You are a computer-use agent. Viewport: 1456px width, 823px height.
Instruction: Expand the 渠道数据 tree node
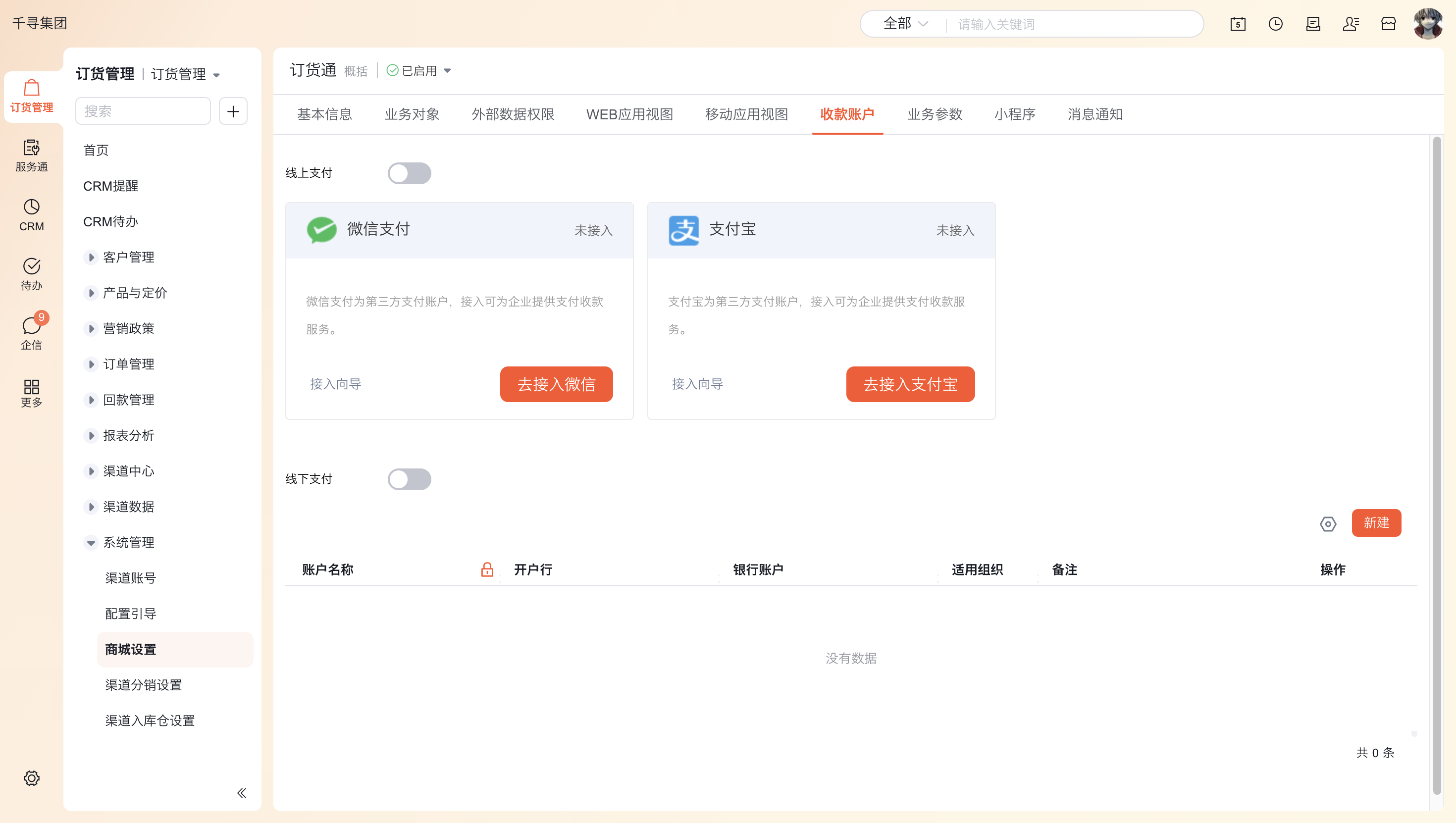[x=91, y=507]
